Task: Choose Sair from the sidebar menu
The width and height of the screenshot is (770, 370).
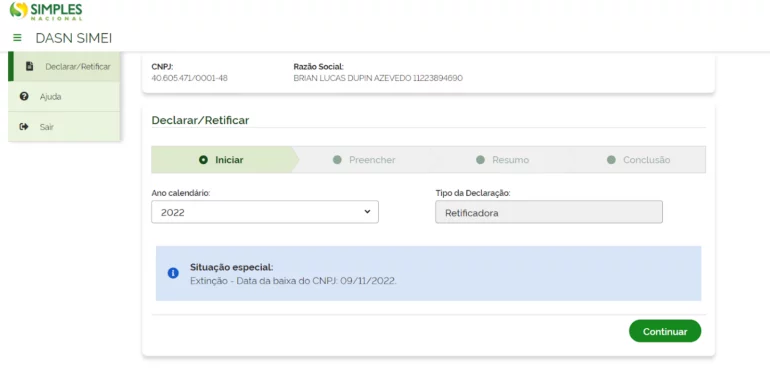Action: tap(64, 127)
